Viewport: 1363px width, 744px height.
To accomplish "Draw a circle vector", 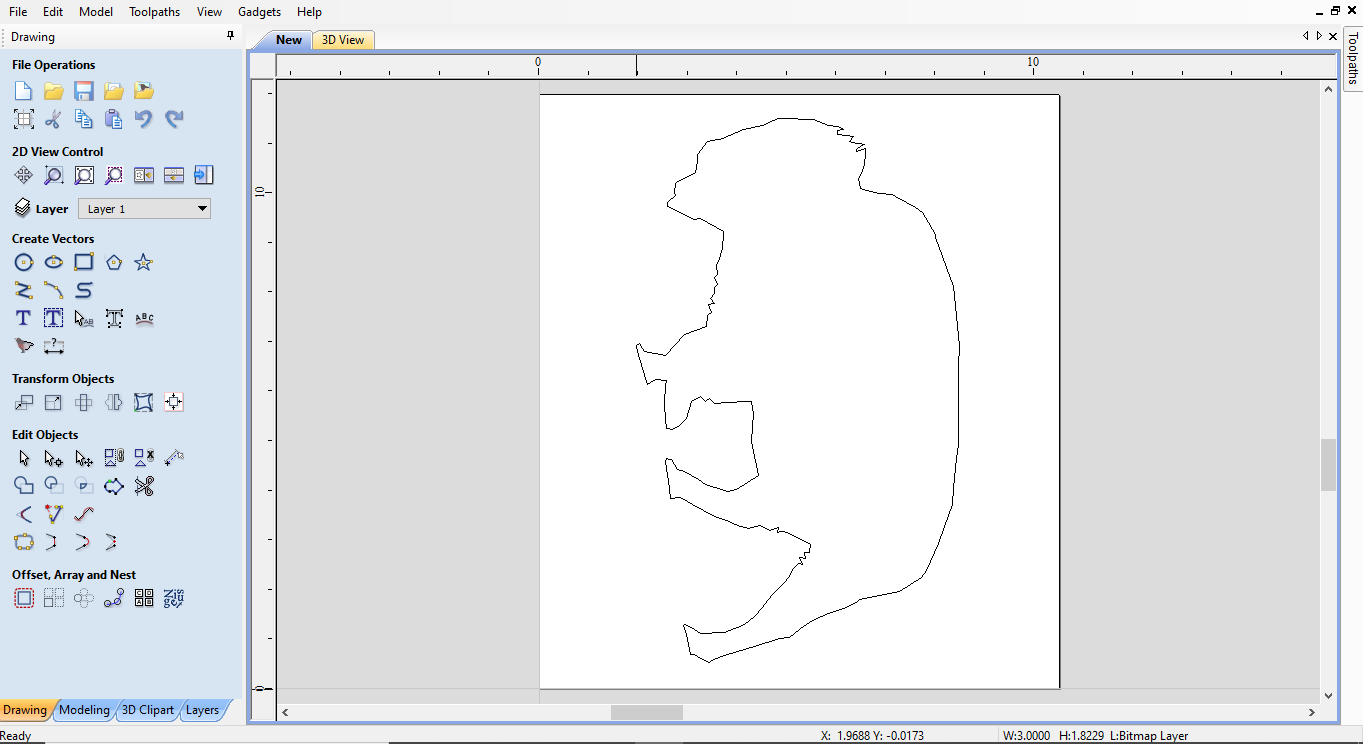I will [24, 262].
